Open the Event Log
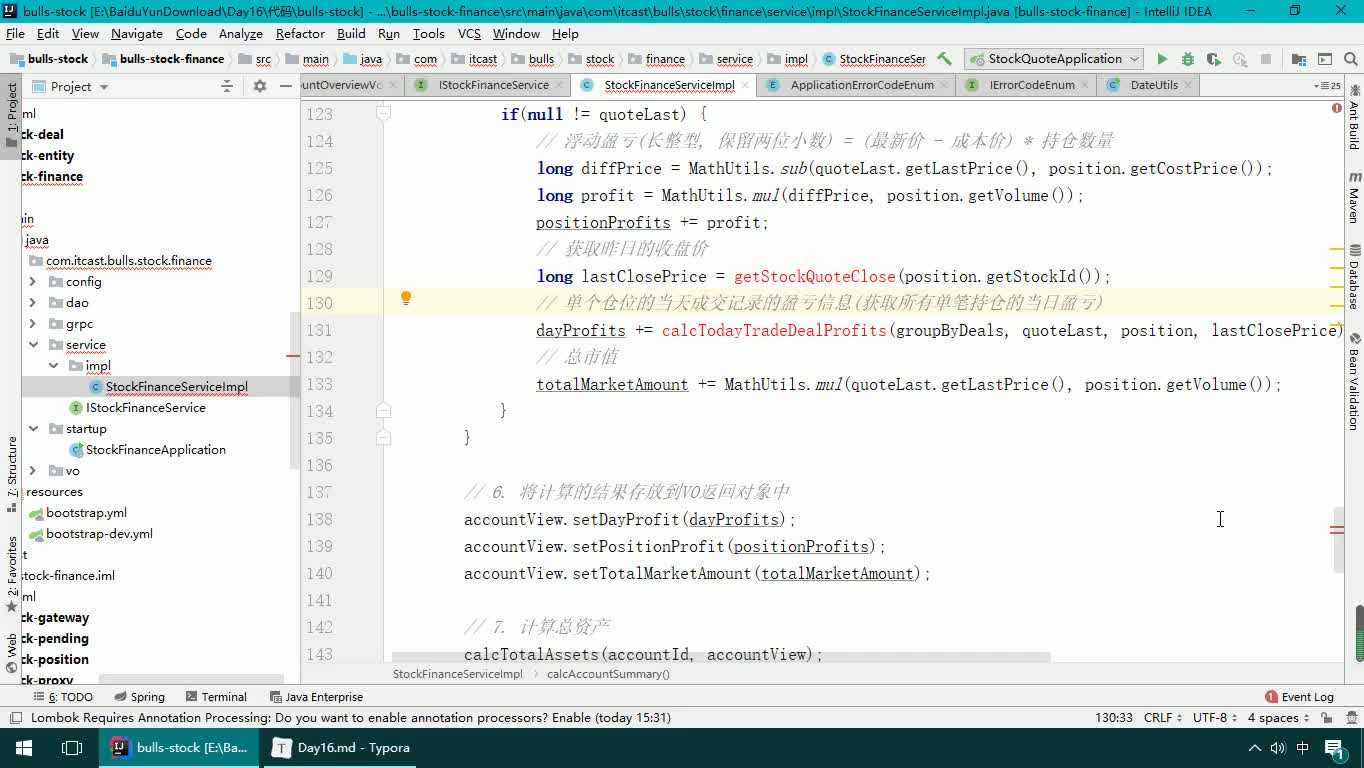This screenshot has height=768, width=1364. click(x=1299, y=697)
